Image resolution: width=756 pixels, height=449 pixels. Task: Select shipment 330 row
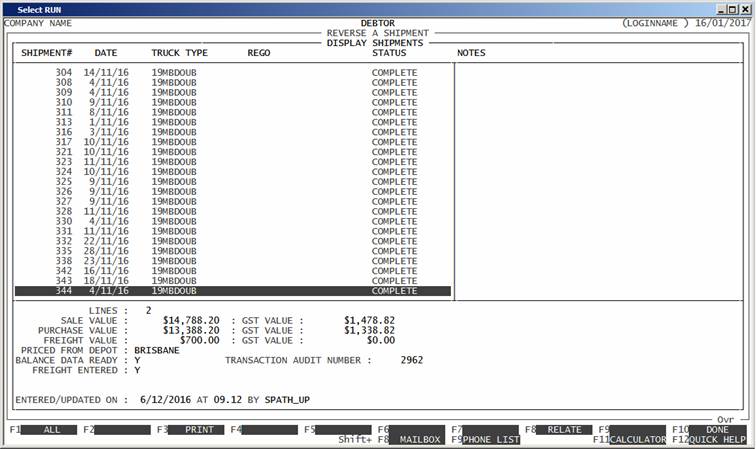pos(233,221)
